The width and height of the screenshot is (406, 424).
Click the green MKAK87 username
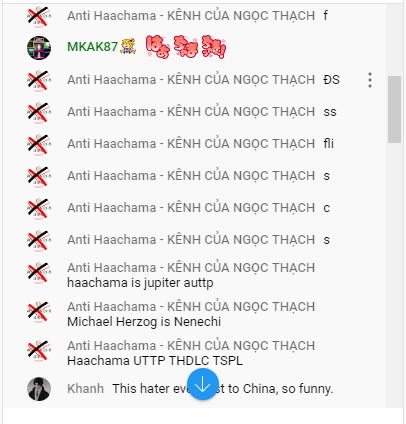(92, 47)
